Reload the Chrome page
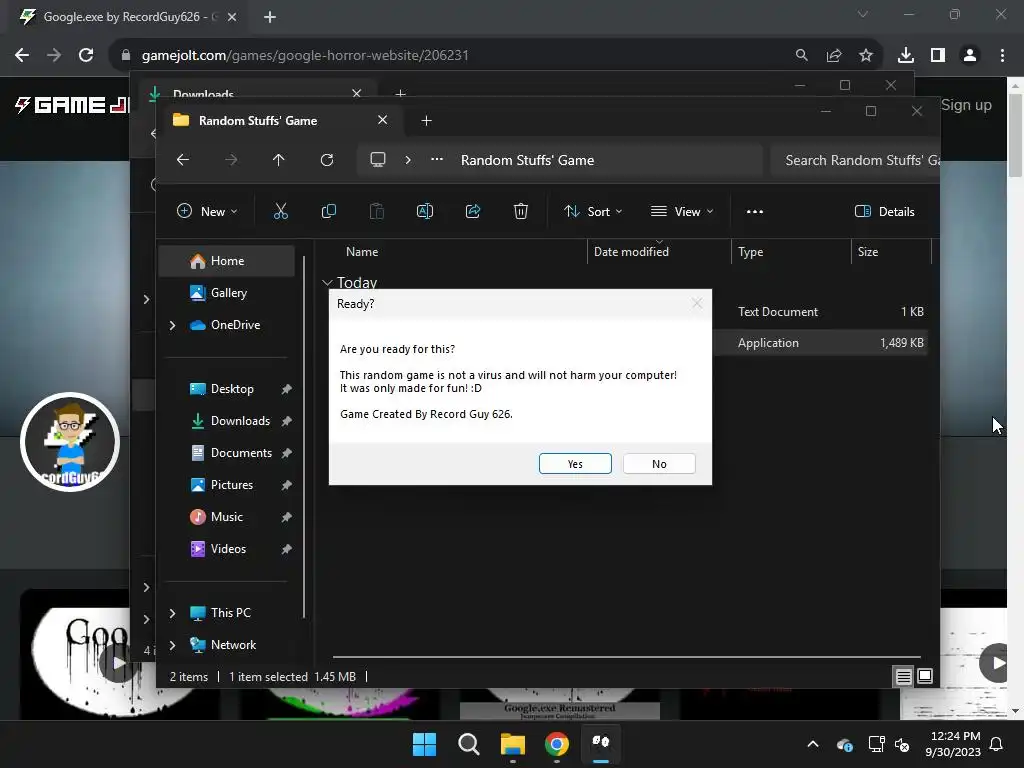Screen dimensions: 1024x768 click(86, 55)
